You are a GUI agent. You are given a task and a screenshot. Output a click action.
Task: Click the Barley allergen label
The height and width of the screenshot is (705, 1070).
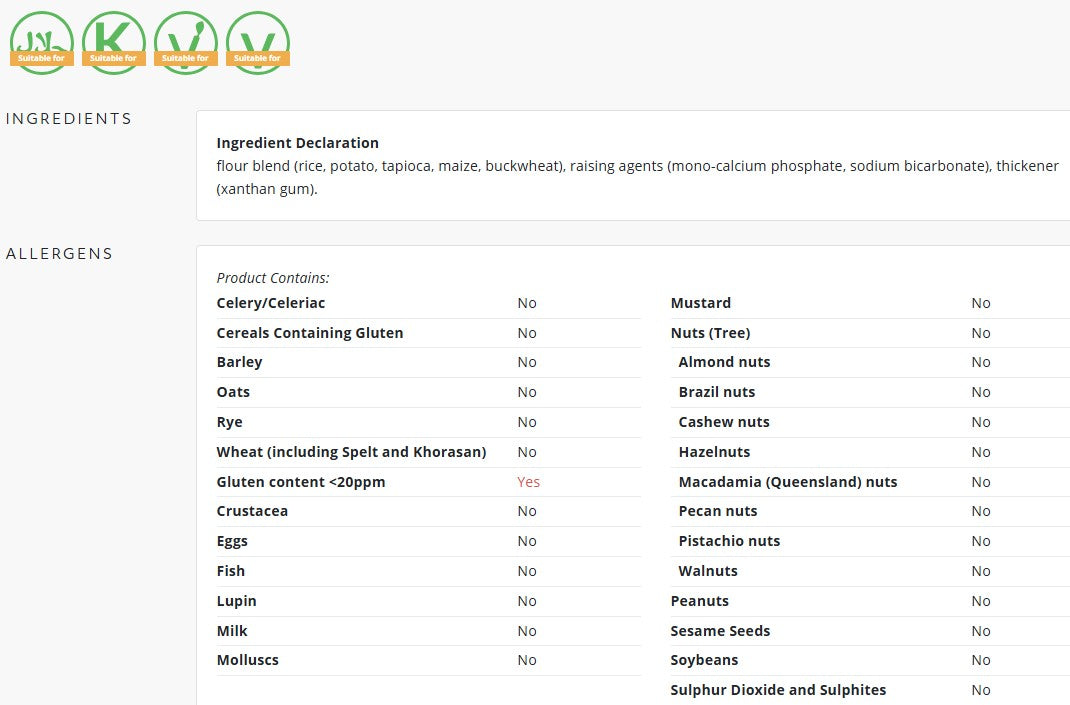(x=240, y=362)
